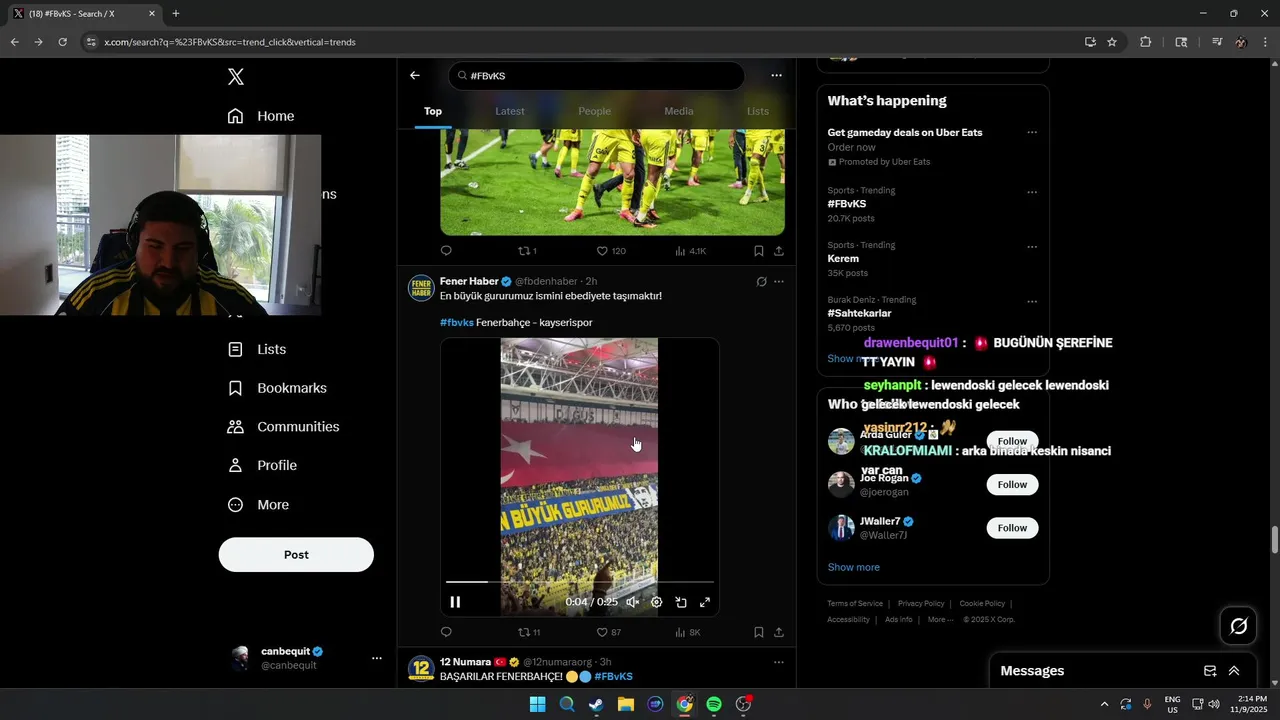Click the #FBvKS search field
Image resolution: width=1280 pixels, height=720 pixels.
tap(597, 76)
